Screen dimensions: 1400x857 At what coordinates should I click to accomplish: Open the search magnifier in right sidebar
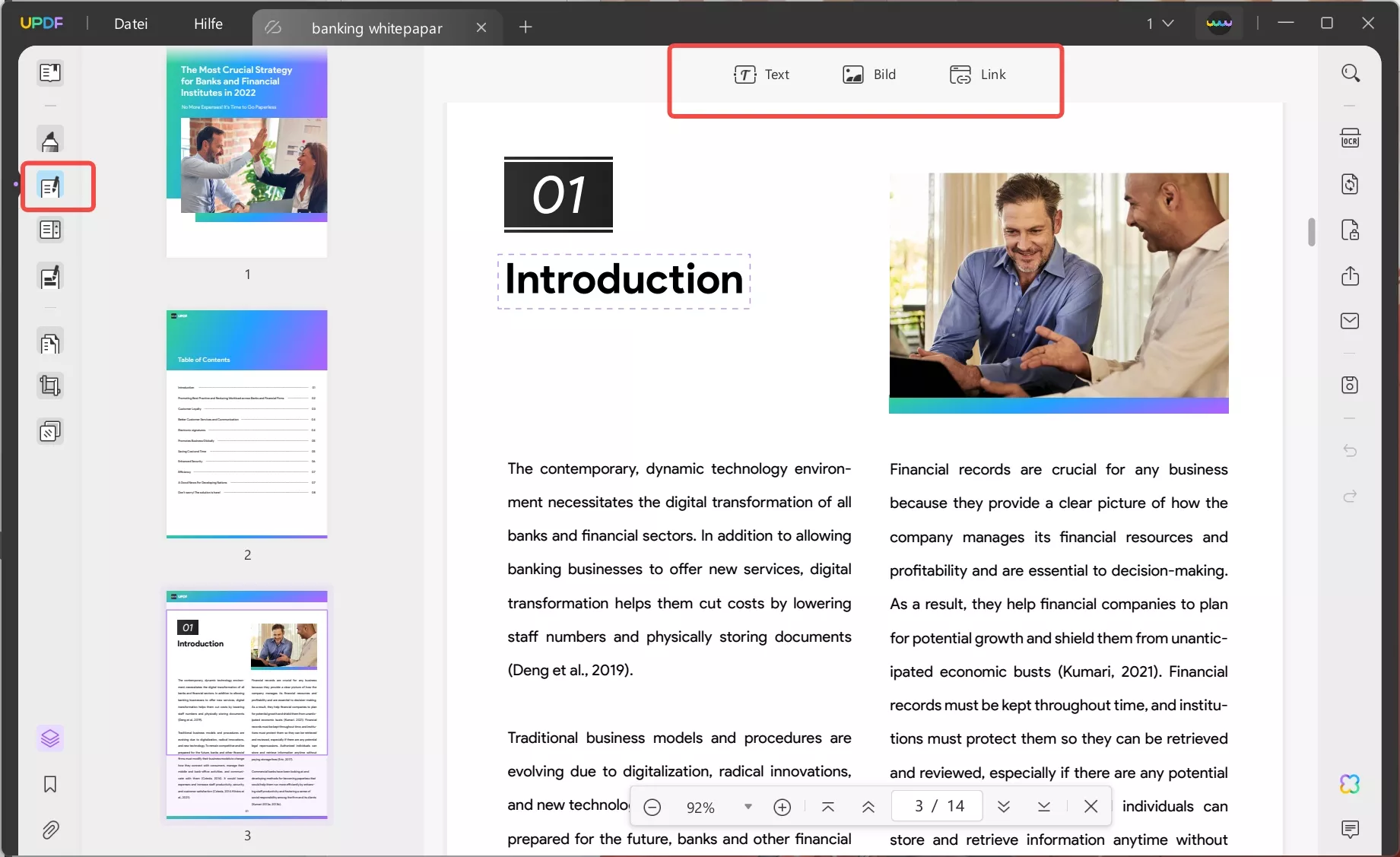pyautogui.click(x=1351, y=73)
